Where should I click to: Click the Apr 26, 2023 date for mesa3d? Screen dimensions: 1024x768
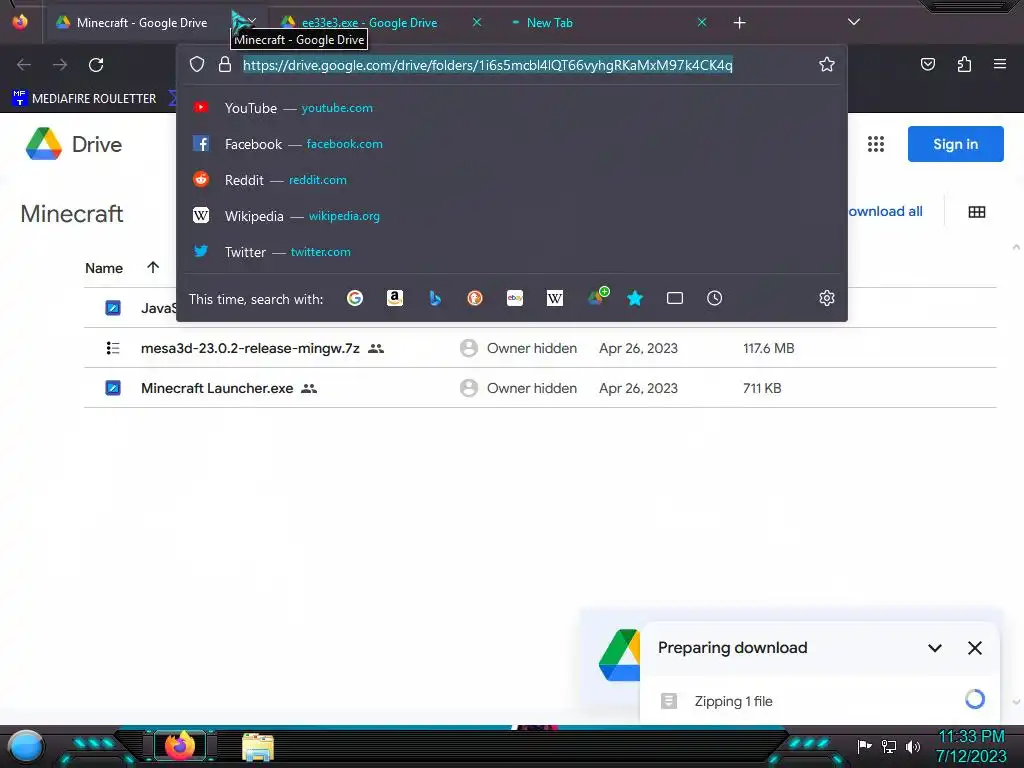[638, 348]
